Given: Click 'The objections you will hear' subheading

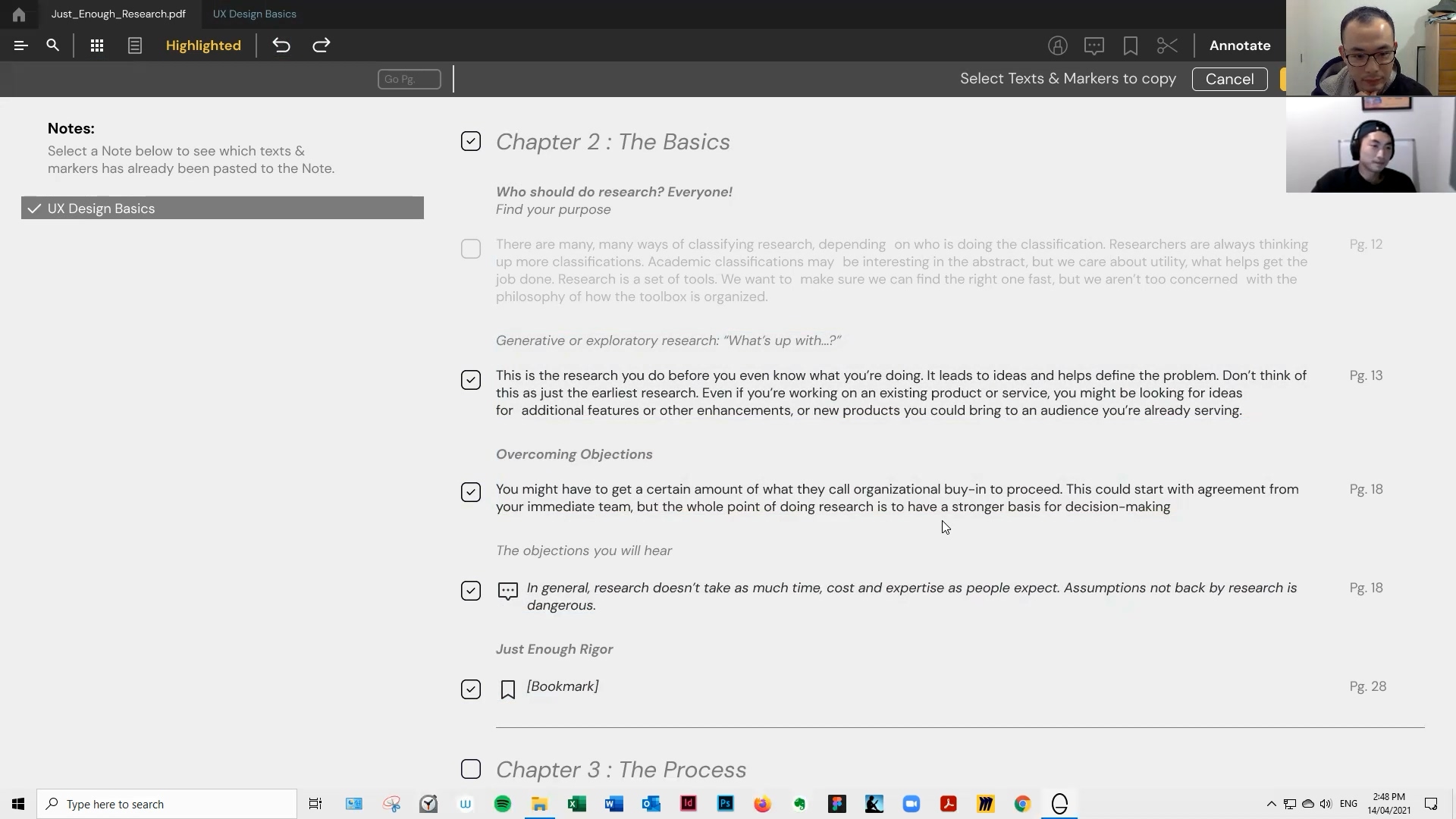Looking at the screenshot, I should point(584,551).
